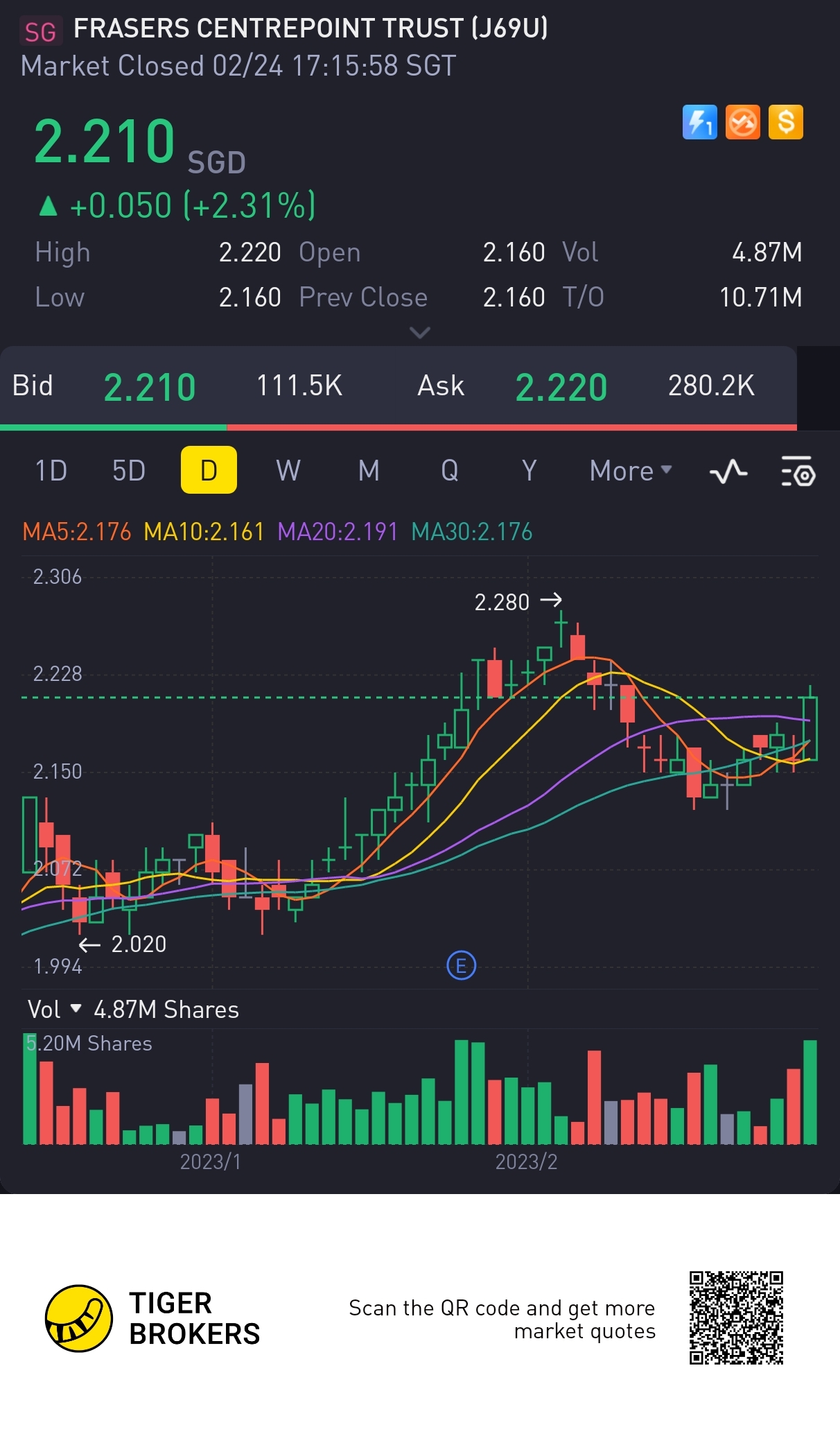Tap the SG market badge

[40, 31]
